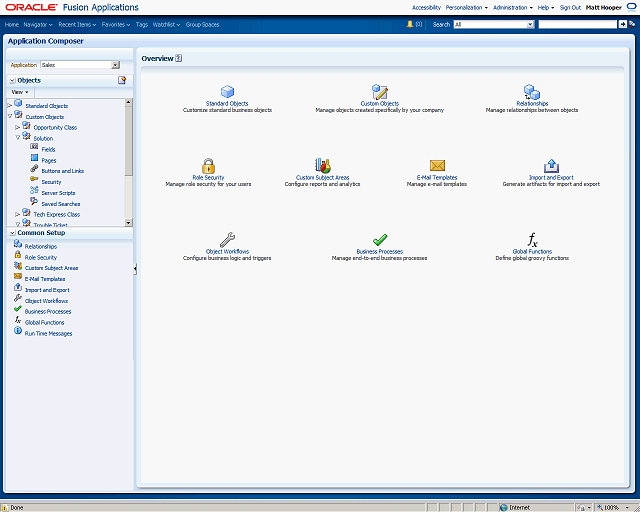The height and width of the screenshot is (512, 640).
Task: Click the Fields icon under Solution
Action: click(x=34, y=146)
